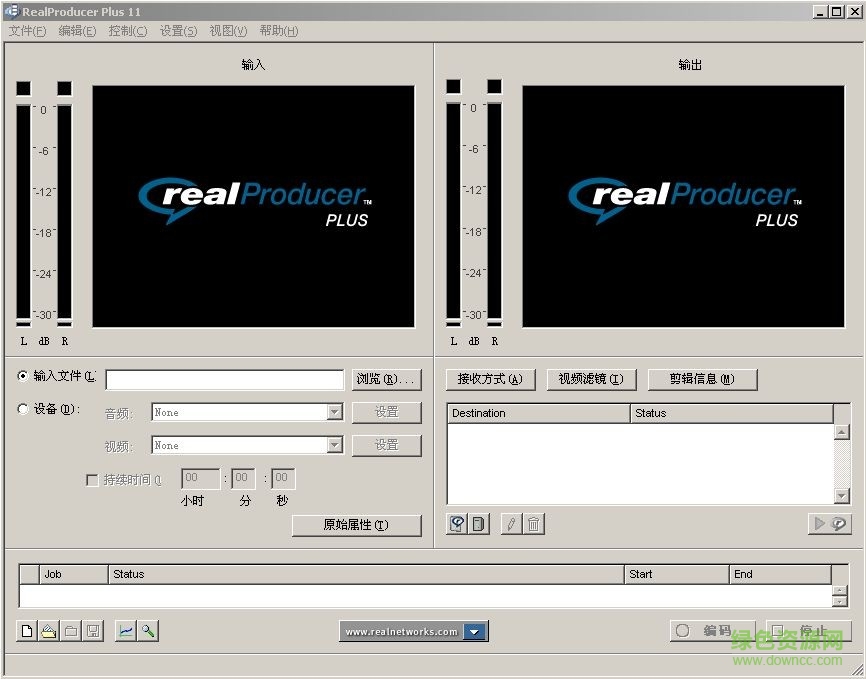Screen dimensions: 866x679
Task: Enable the 持续时间 checkbox
Action: (x=92, y=479)
